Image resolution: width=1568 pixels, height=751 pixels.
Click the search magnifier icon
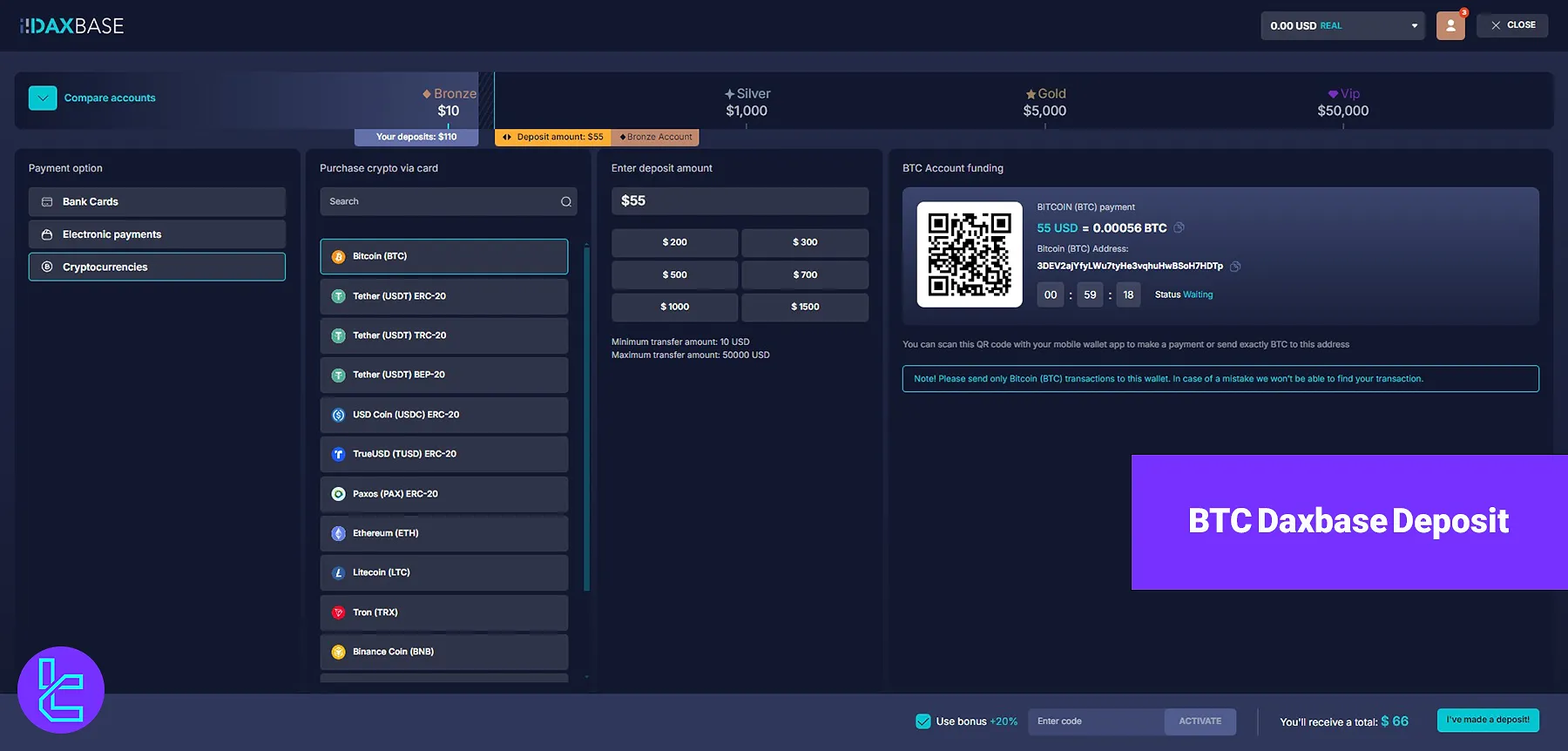566,201
